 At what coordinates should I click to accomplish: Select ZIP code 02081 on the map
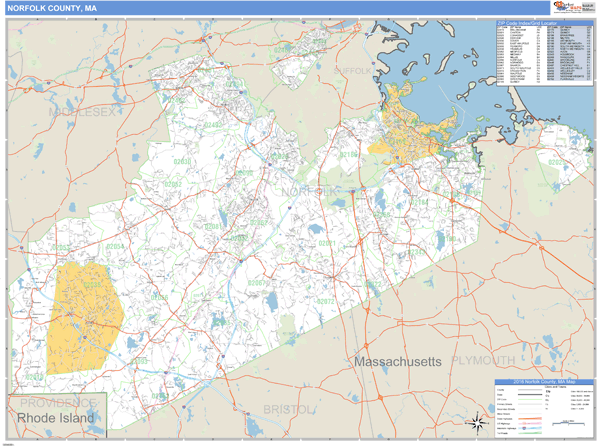(213, 227)
